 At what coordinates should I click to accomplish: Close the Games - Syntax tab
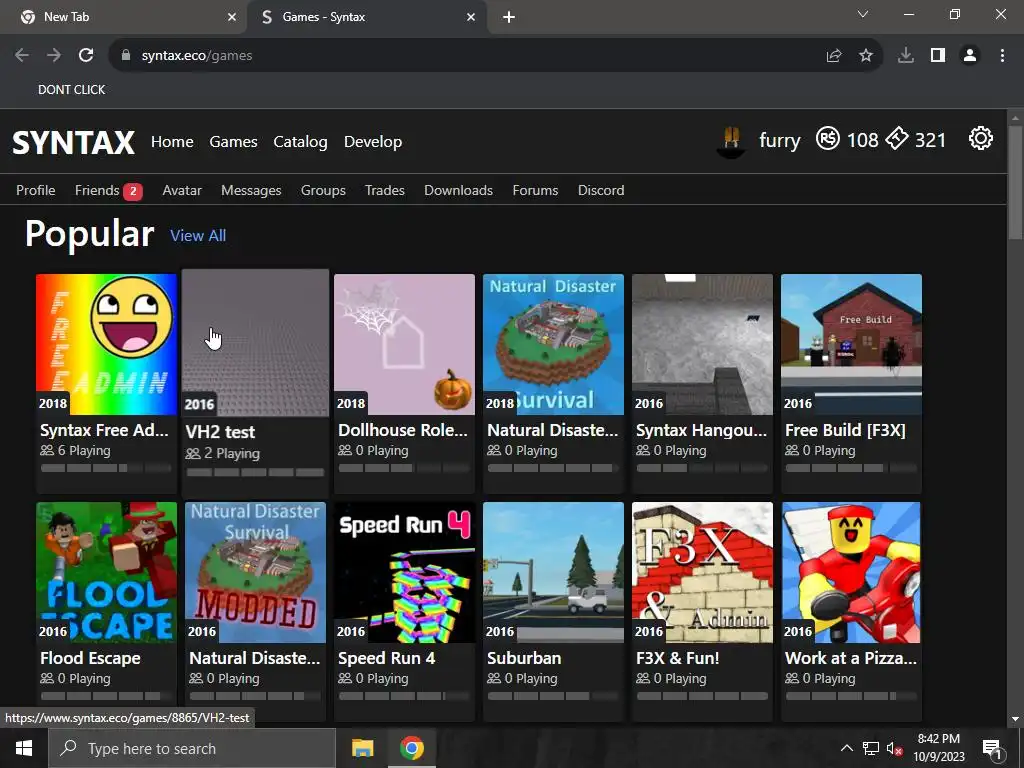click(x=471, y=17)
